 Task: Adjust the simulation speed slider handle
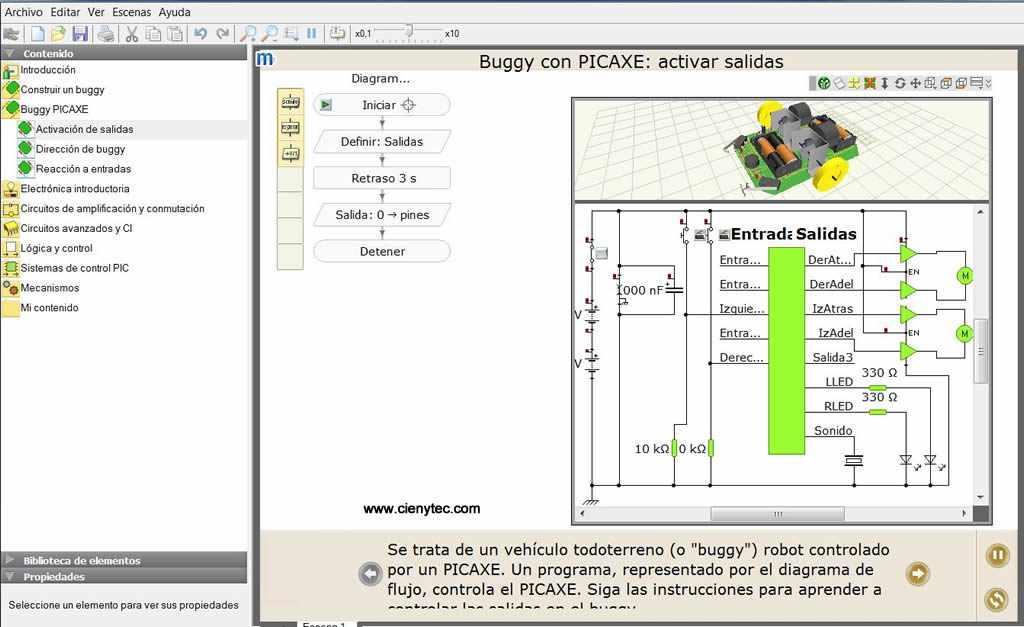408,32
